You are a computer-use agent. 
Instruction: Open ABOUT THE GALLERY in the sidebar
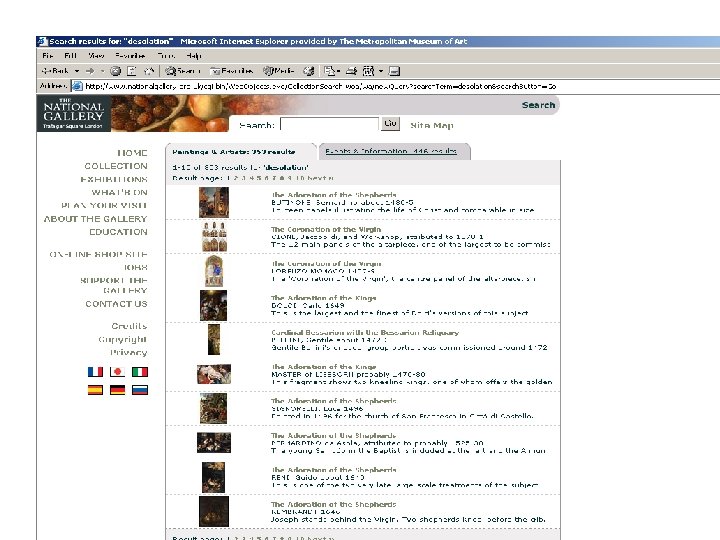pos(96,219)
